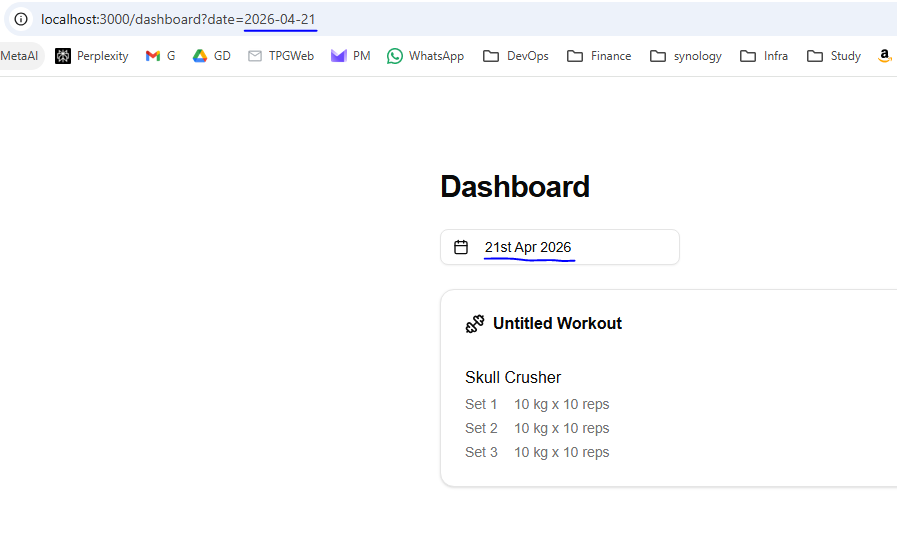This screenshot has width=897, height=534.
Task: Open the Amazon bookmark icon
Action: (885, 56)
